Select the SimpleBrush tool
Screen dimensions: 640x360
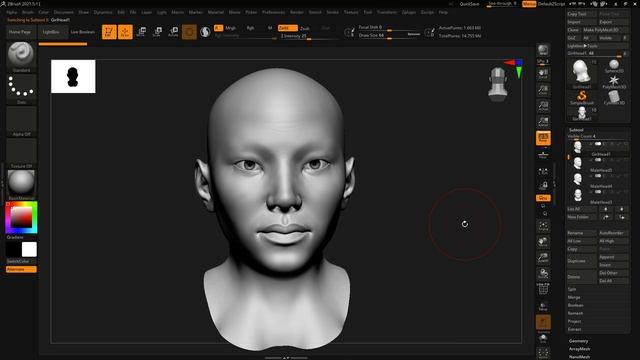pyautogui.click(x=582, y=98)
